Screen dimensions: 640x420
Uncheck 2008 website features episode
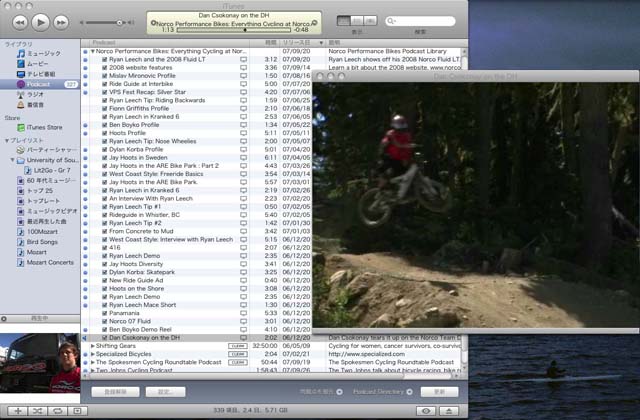tap(105, 68)
